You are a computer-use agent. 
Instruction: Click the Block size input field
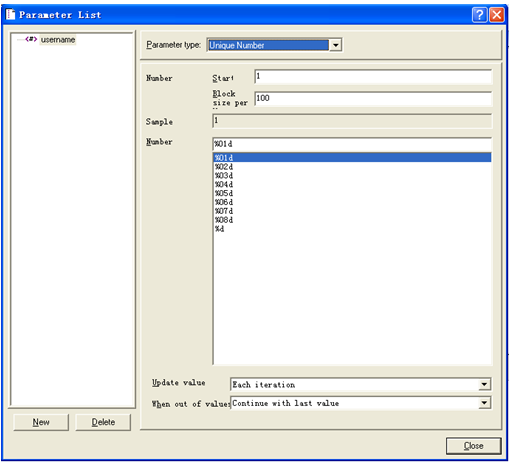[x=373, y=99]
